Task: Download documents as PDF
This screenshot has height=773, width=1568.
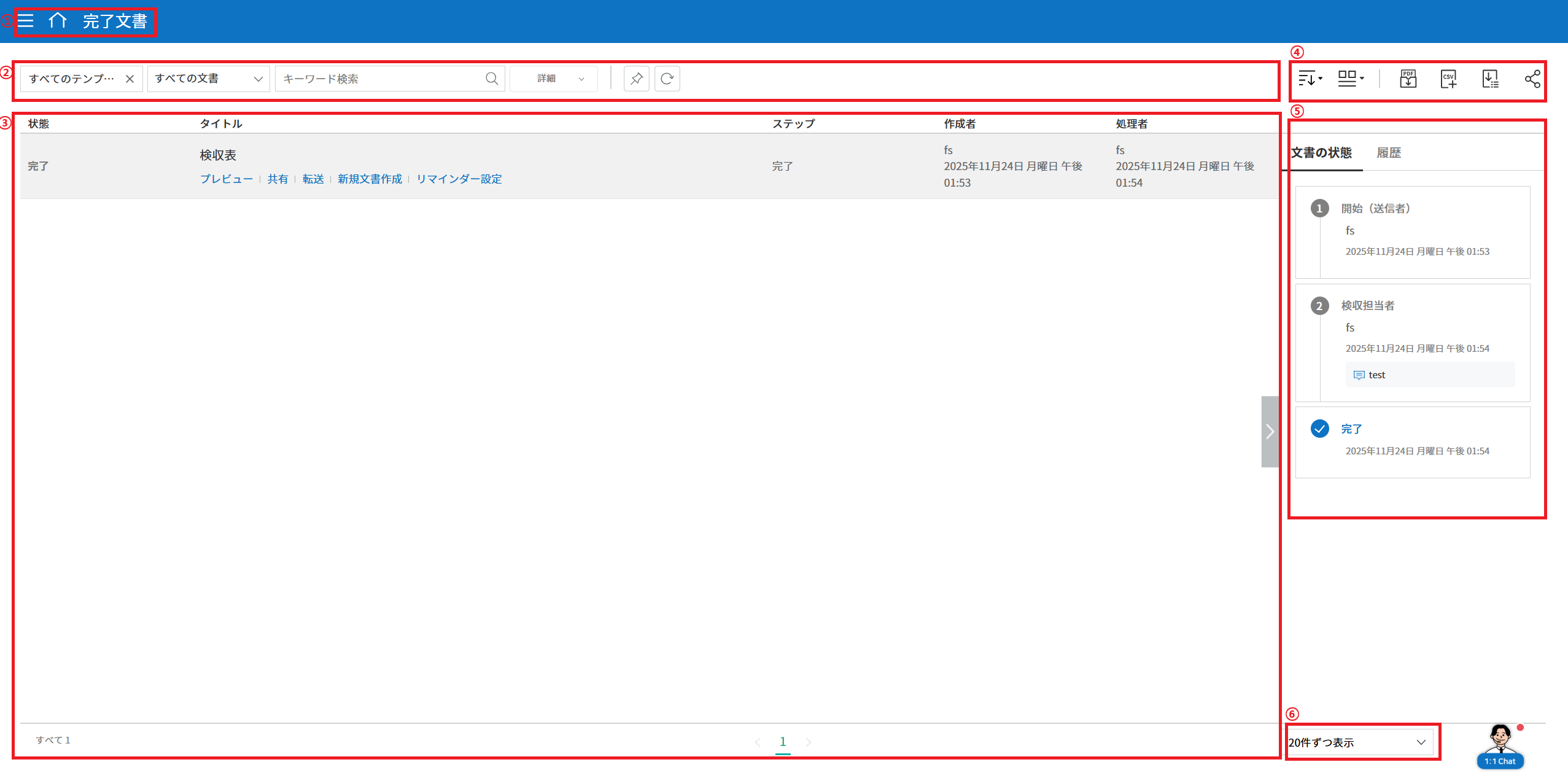Action: pyautogui.click(x=1408, y=79)
